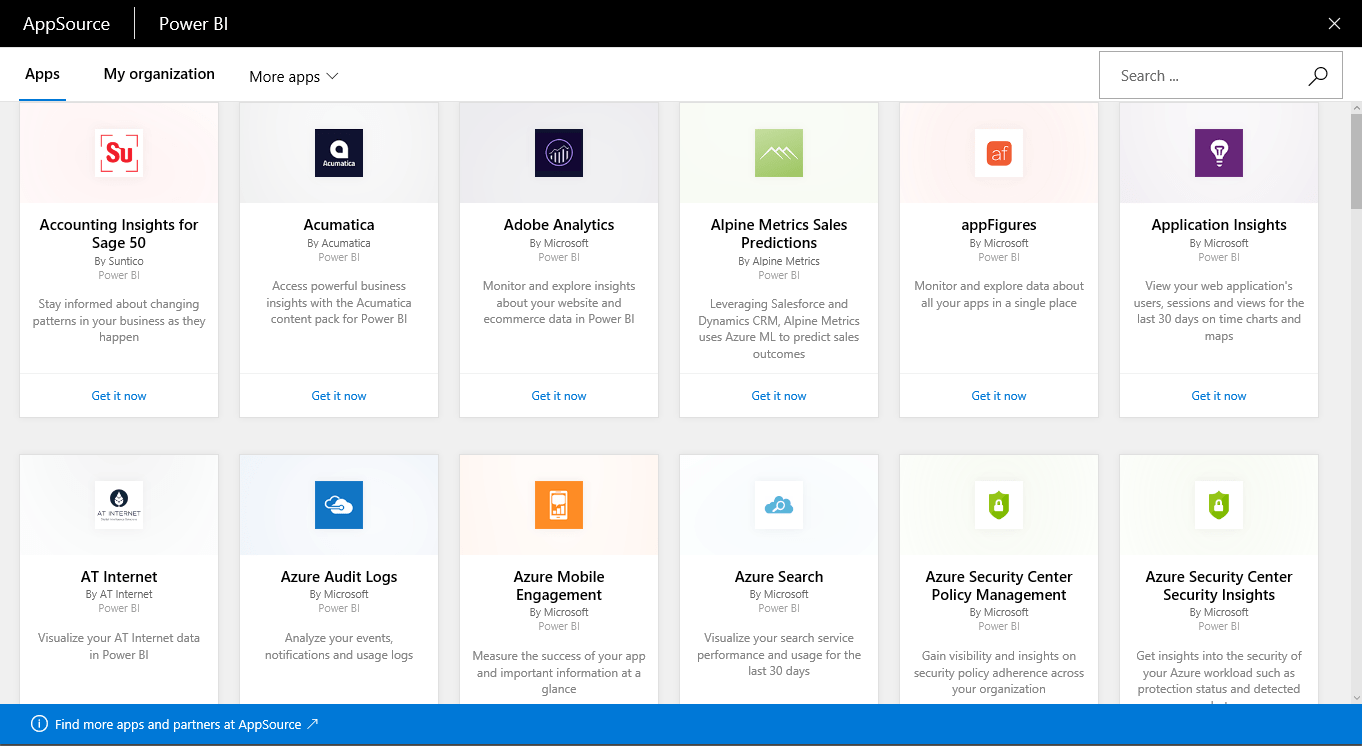Select the Azure Mobile Engagement icon
This screenshot has height=746, width=1362.
[x=559, y=505]
